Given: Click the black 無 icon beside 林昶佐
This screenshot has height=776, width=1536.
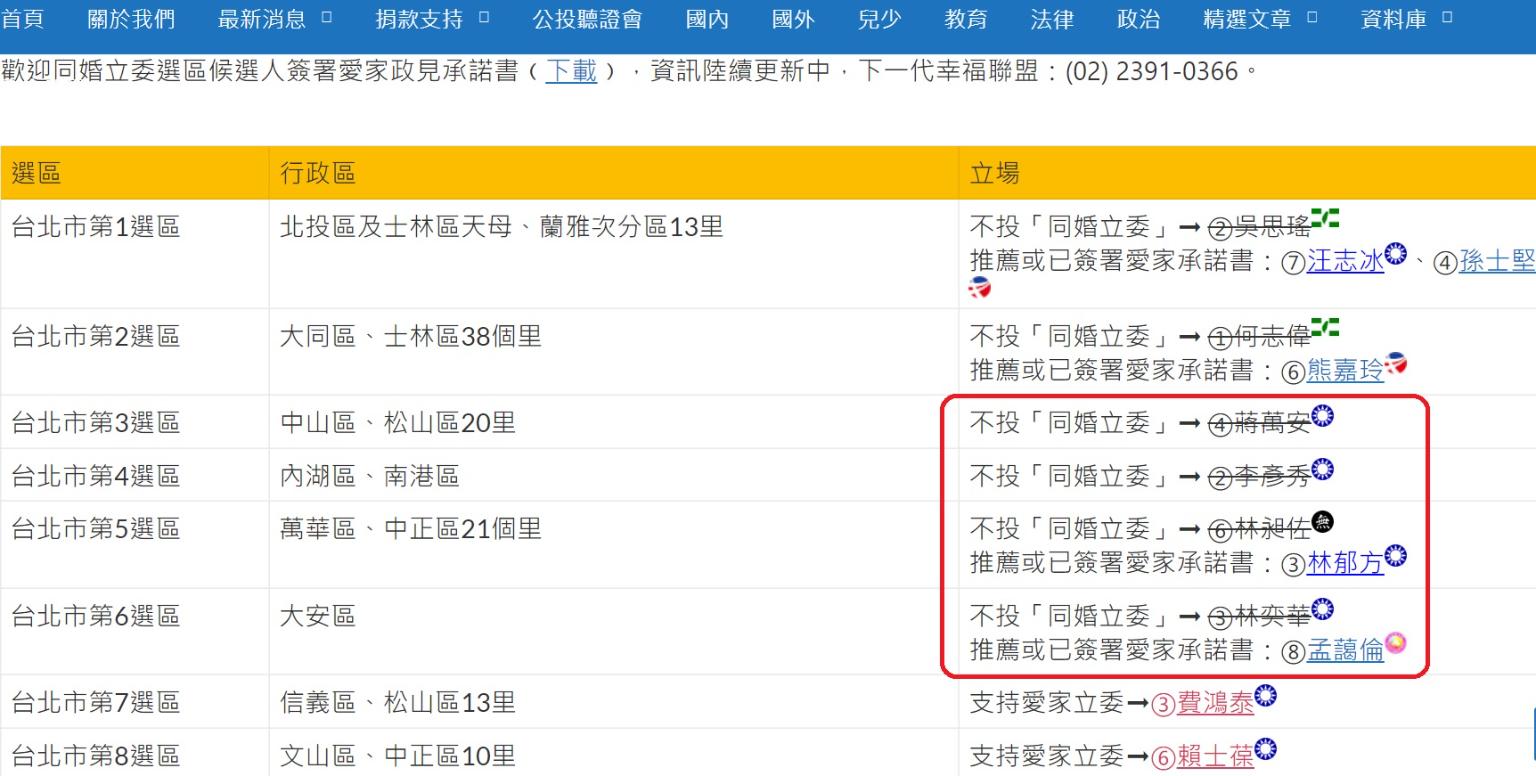Looking at the screenshot, I should click(1322, 520).
